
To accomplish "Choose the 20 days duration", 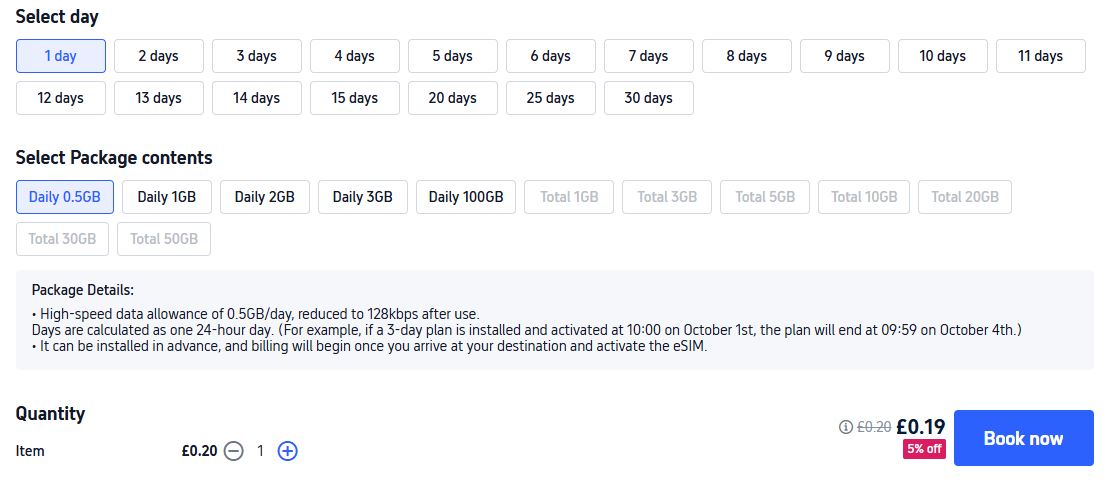I will 452,98.
